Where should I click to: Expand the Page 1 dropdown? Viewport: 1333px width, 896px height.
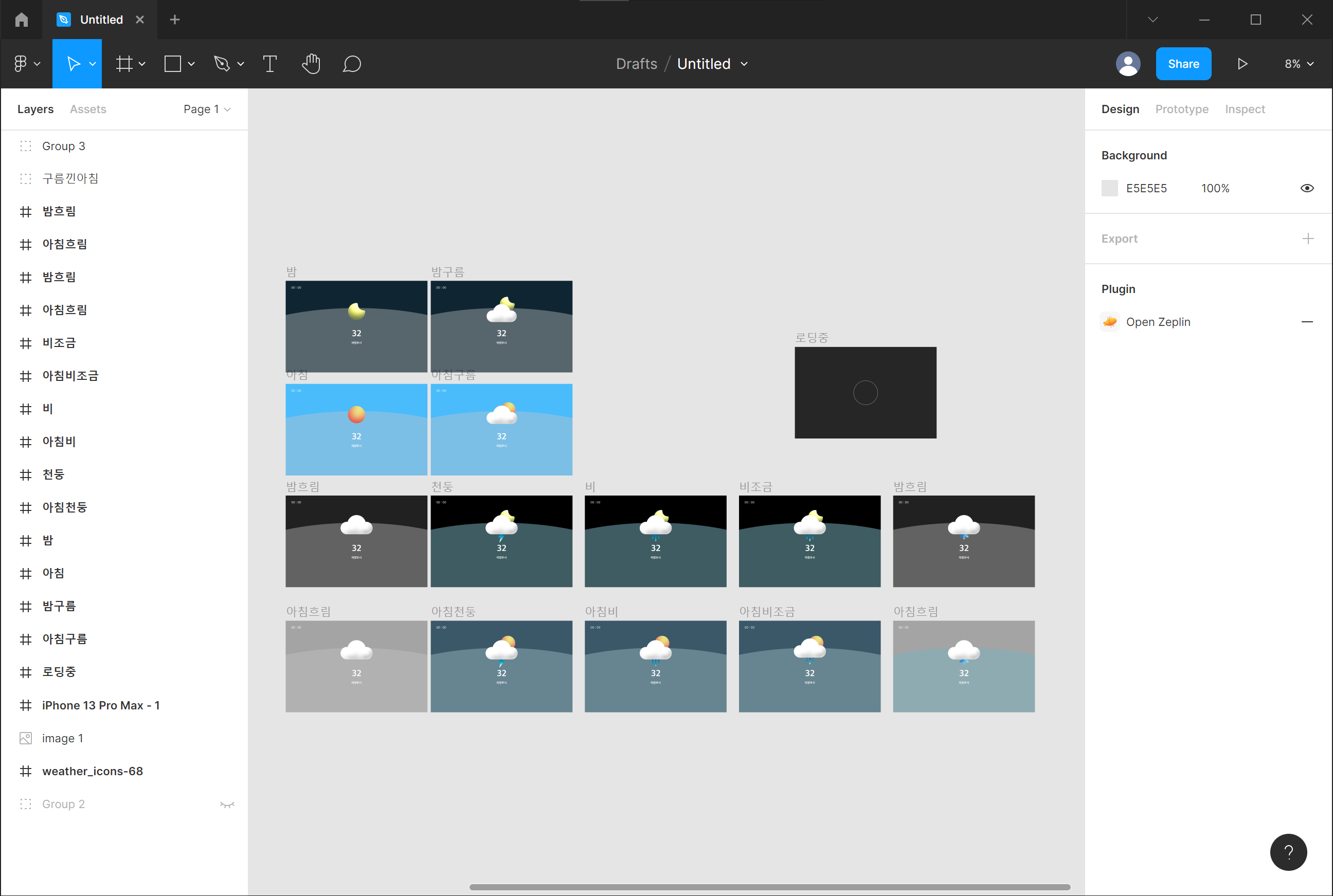(206, 109)
